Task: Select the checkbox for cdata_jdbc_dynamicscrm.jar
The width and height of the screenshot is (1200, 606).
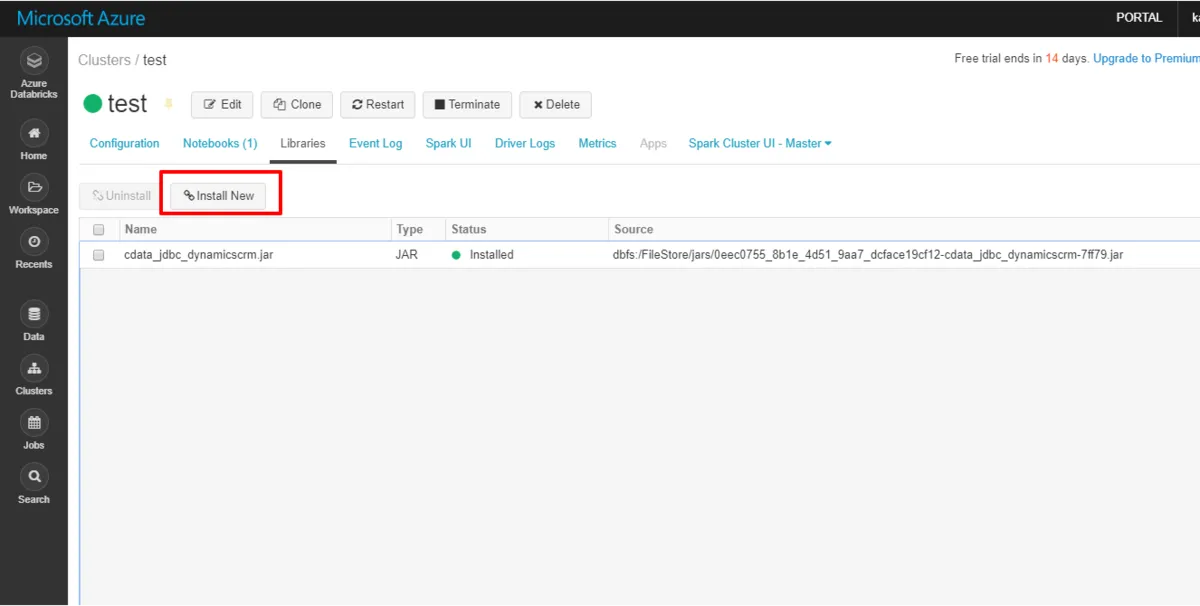Action: (98, 255)
